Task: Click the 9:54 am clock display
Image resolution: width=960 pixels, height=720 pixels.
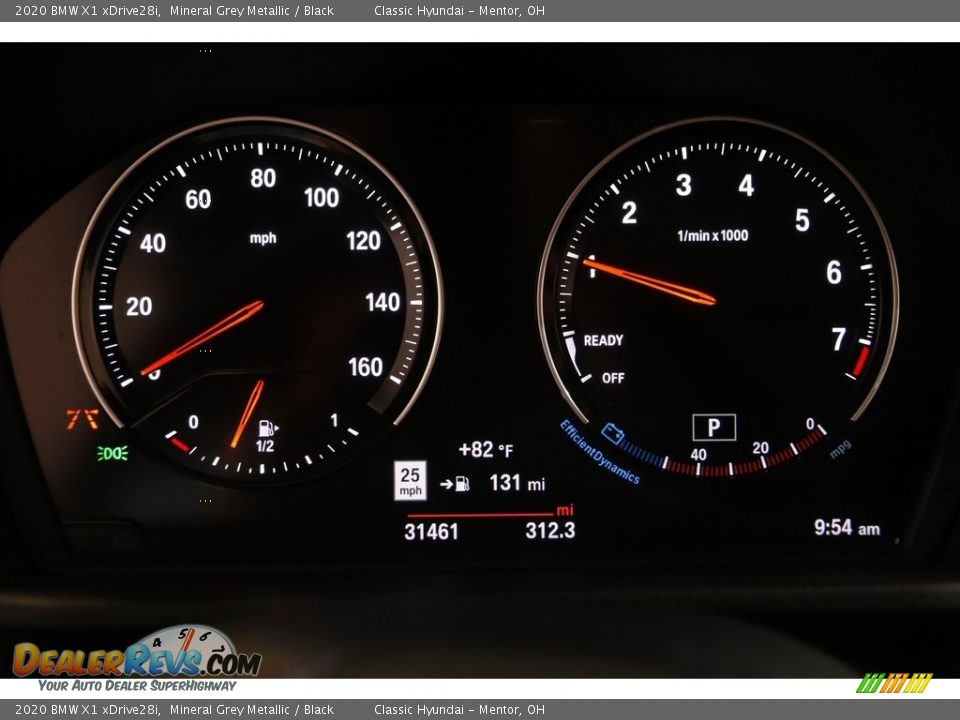Action: (x=846, y=527)
